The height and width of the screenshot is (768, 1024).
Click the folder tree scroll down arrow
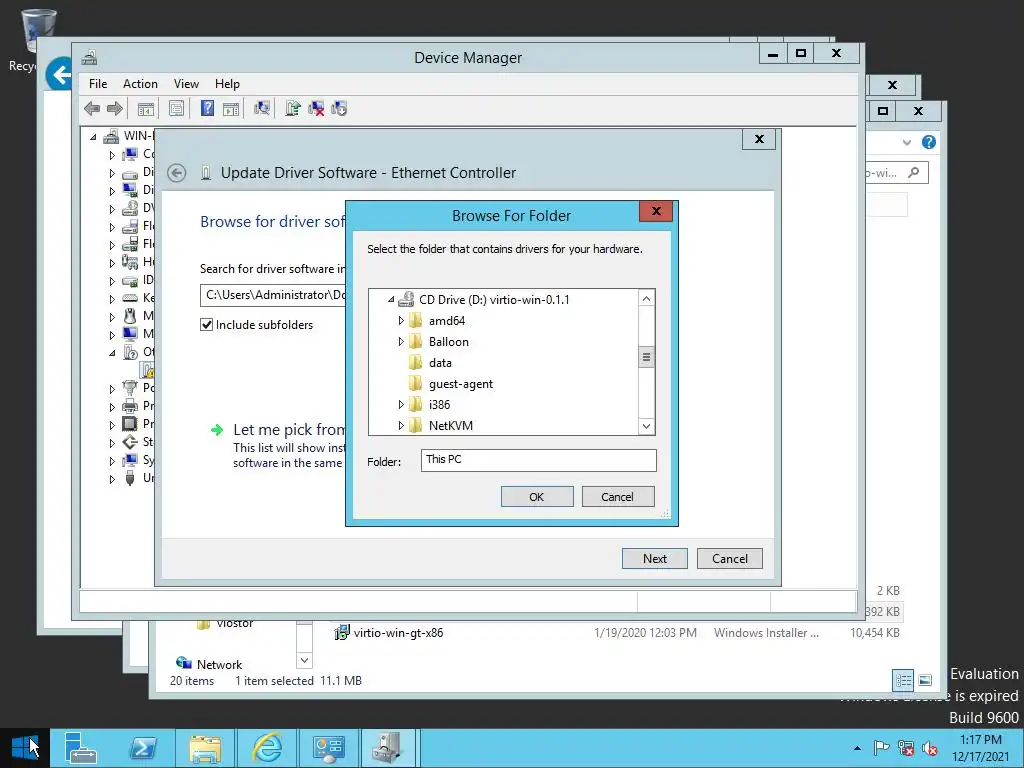[646, 426]
